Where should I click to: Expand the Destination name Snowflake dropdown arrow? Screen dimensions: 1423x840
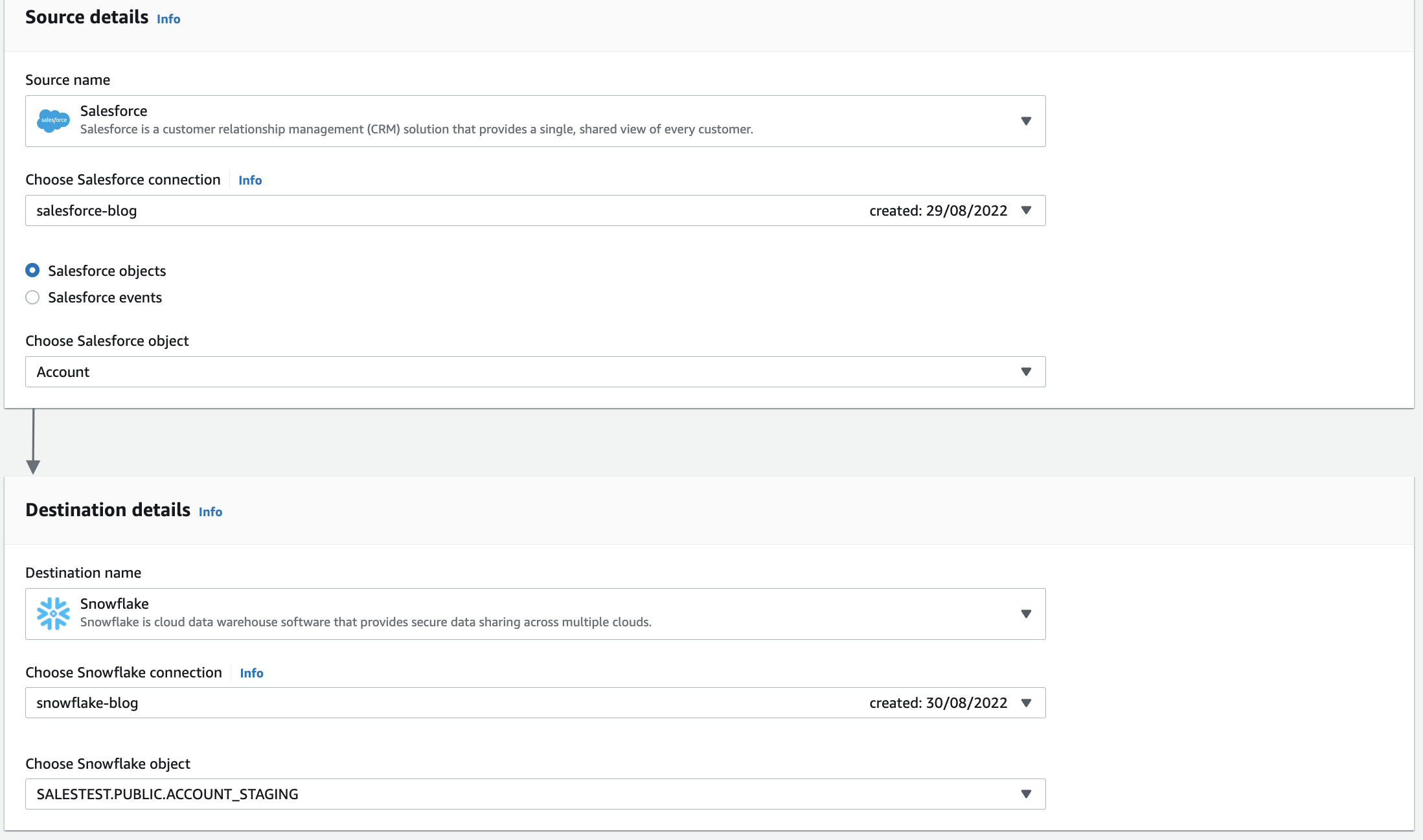1026,614
